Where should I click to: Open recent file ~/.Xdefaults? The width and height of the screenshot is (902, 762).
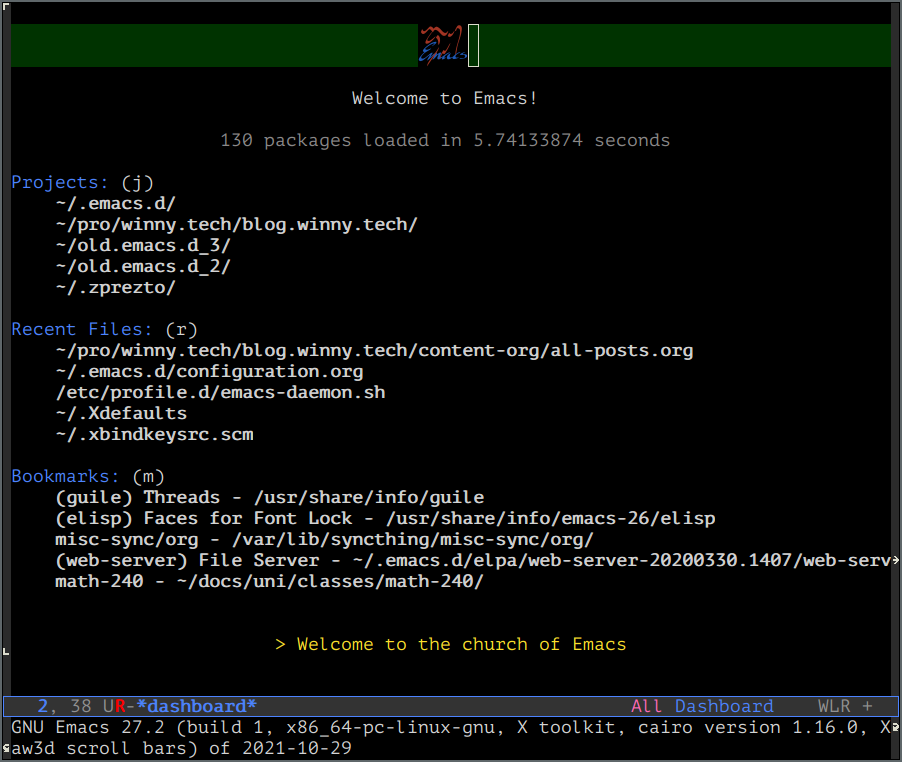[121, 413]
